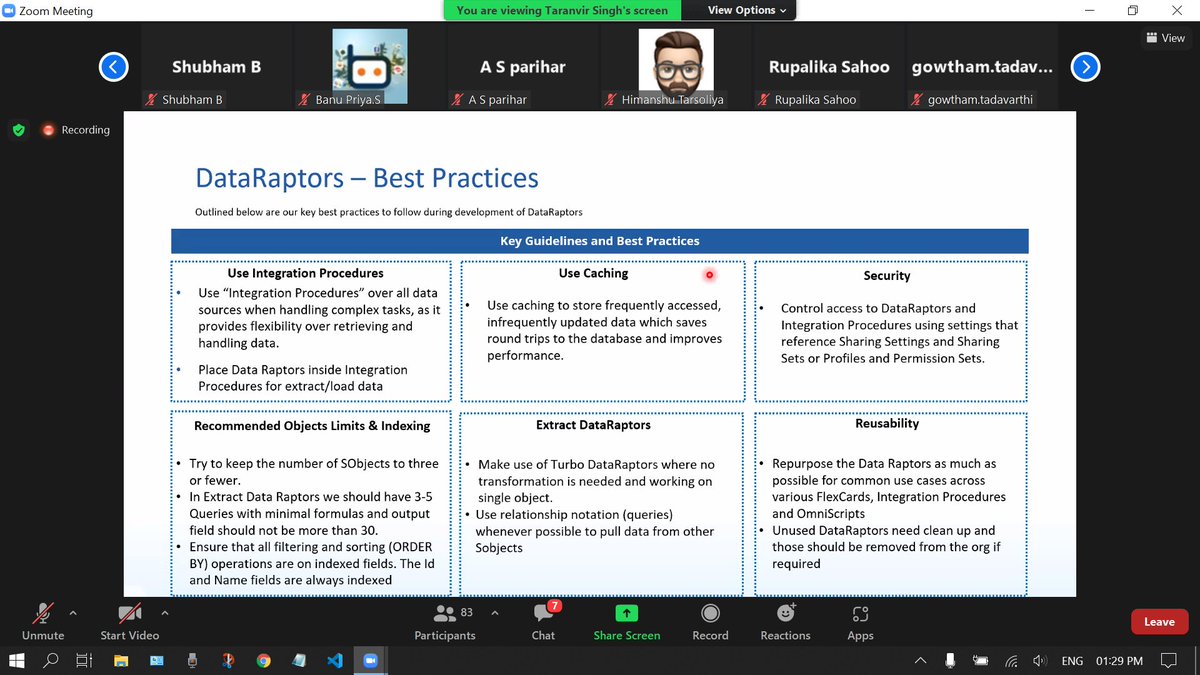
Task: Click the 'Use Caching' heading
Action: click(x=593, y=273)
